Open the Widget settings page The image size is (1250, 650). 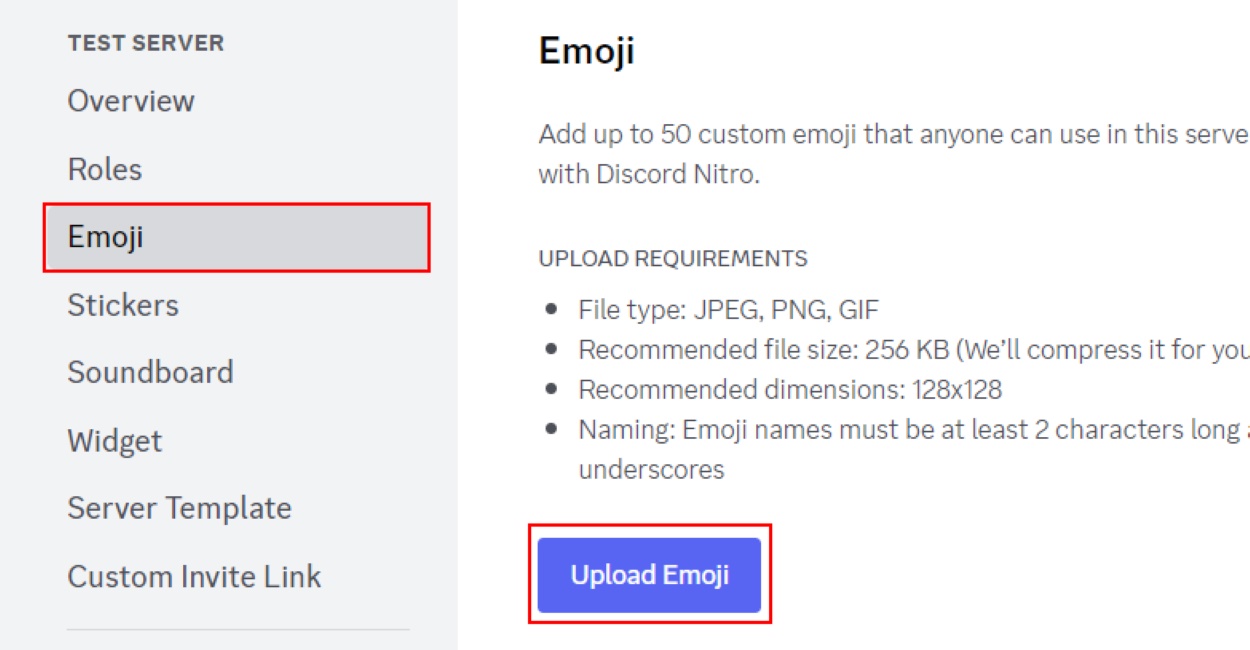(114, 441)
